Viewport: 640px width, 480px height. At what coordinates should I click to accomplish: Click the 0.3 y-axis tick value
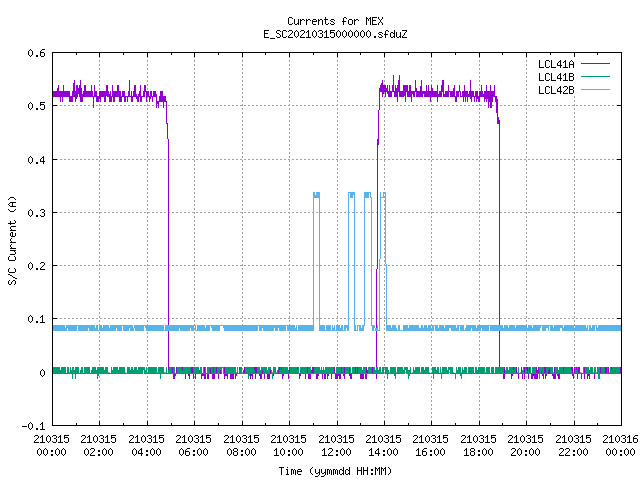click(x=36, y=213)
